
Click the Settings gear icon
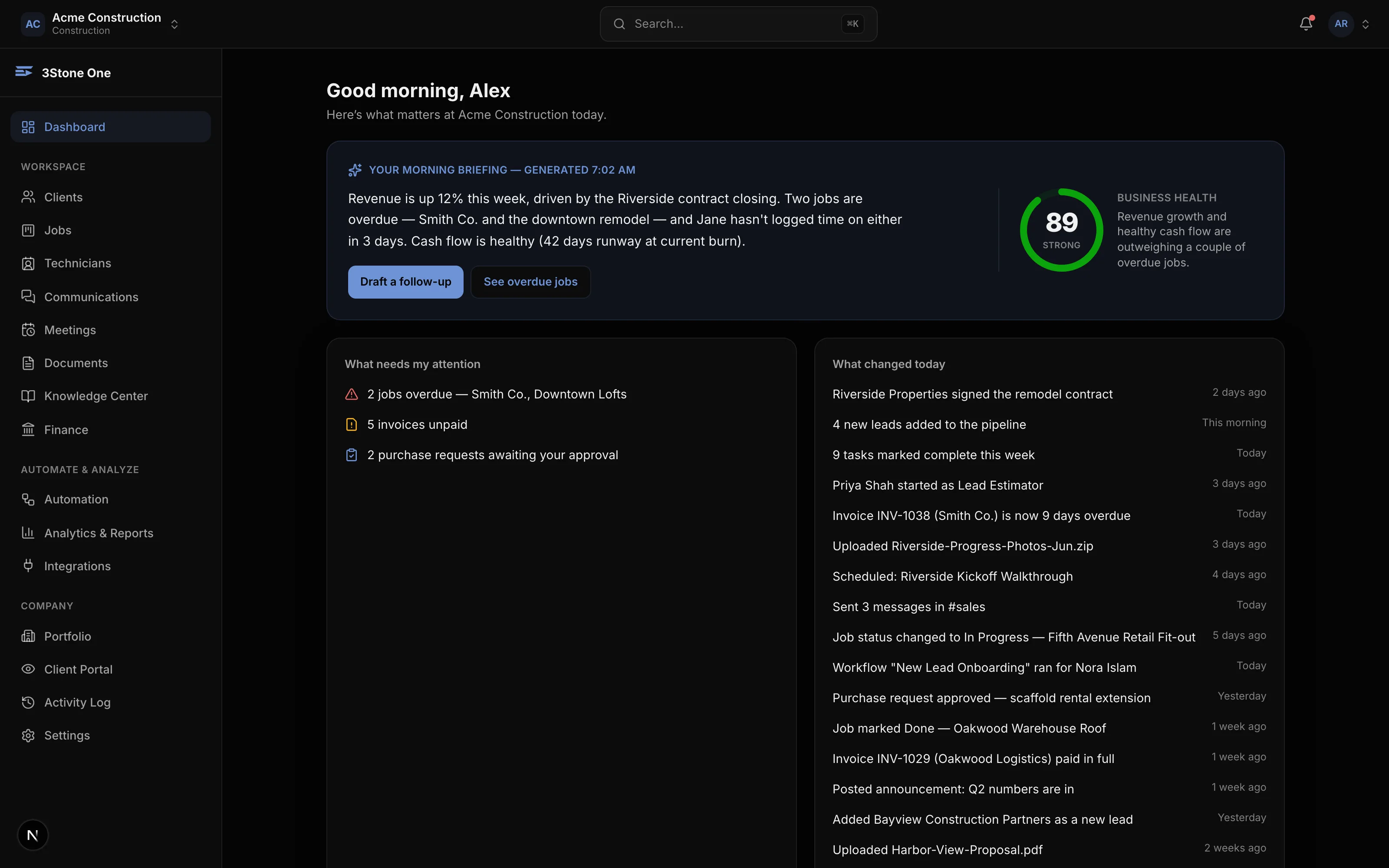[x=28, y=735]
